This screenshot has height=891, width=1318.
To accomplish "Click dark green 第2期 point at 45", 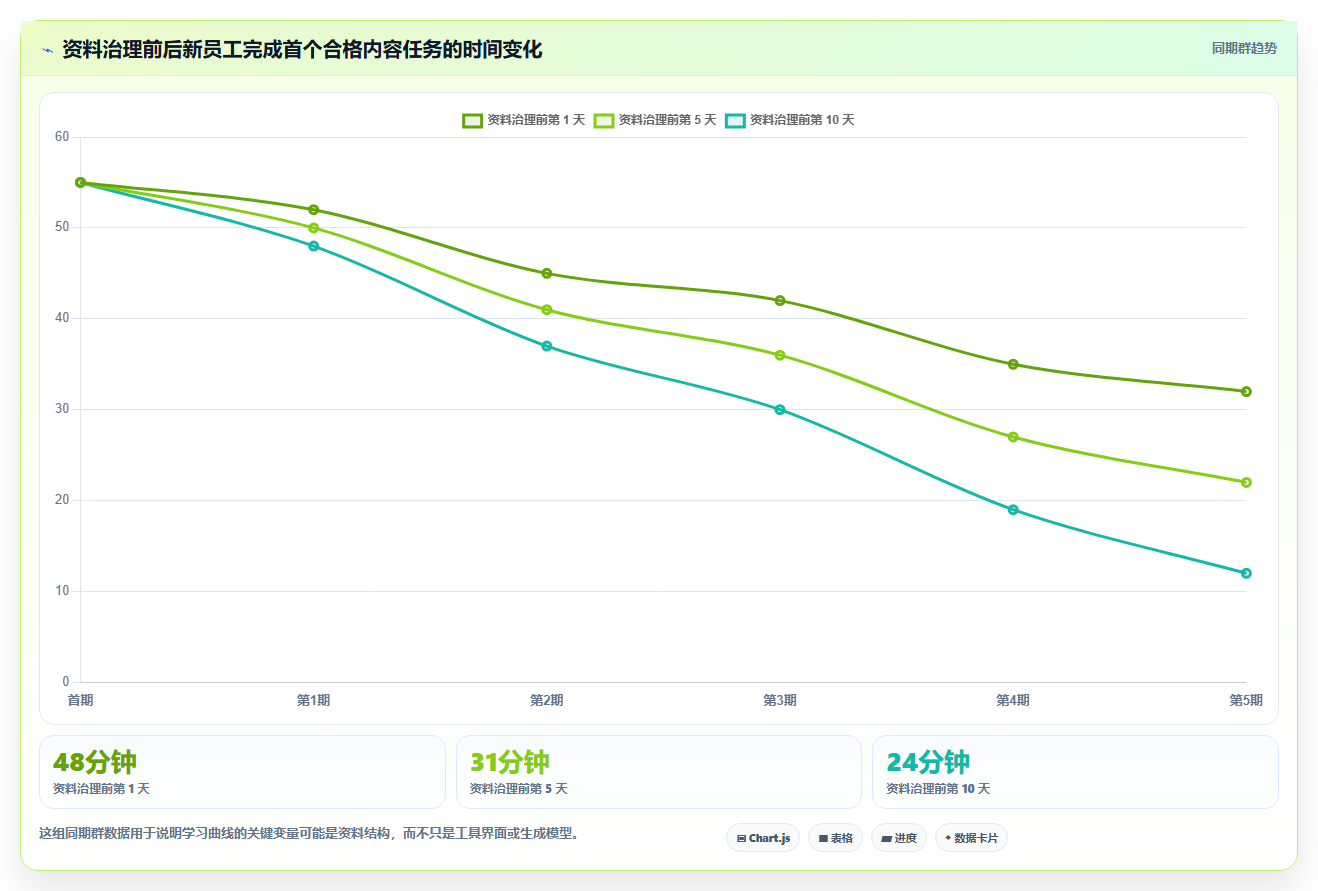I will pos(546,273).
